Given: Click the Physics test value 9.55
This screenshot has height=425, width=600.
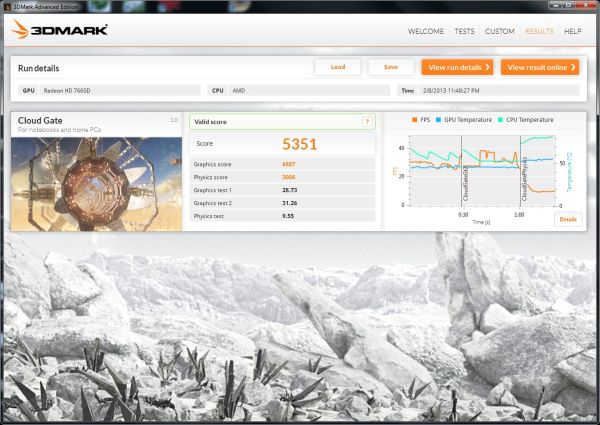Looking at the screenshot, I should 288,216.
